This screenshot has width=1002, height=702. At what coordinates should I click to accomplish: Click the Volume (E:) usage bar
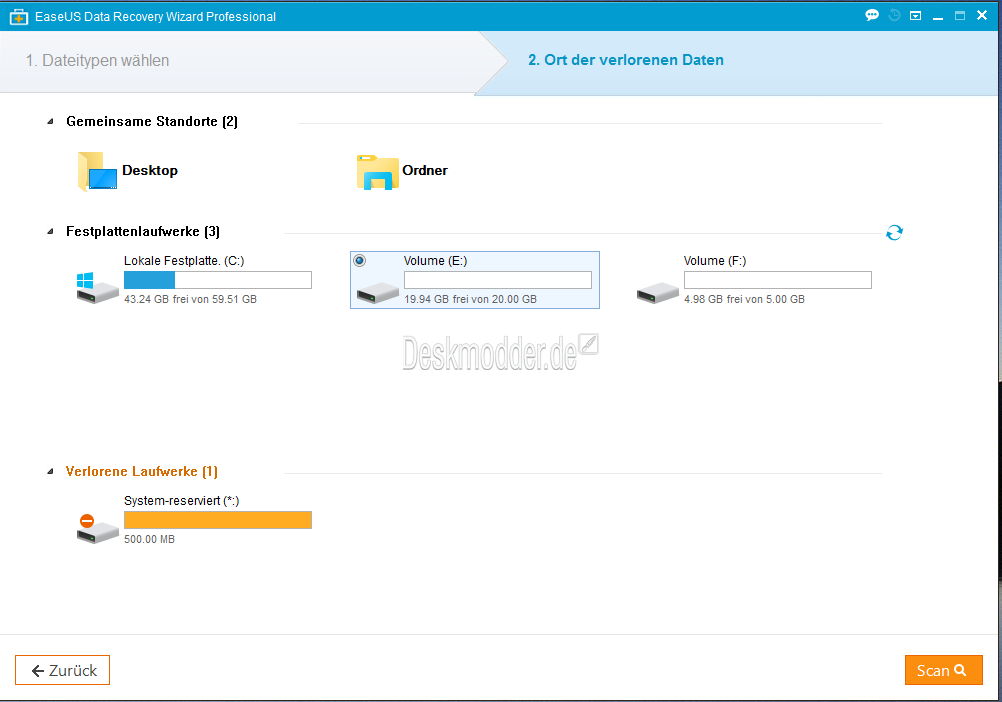point(498,280)
